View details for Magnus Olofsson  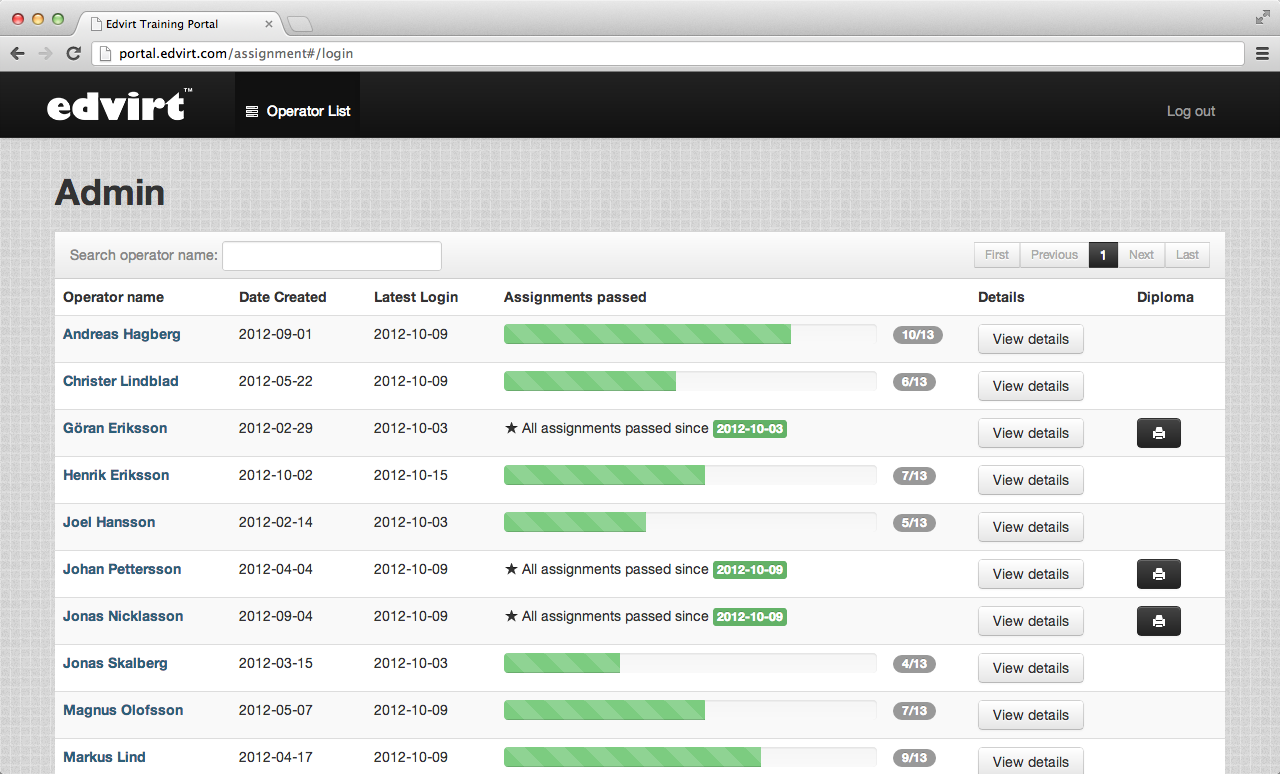[x=1031, y=715]
